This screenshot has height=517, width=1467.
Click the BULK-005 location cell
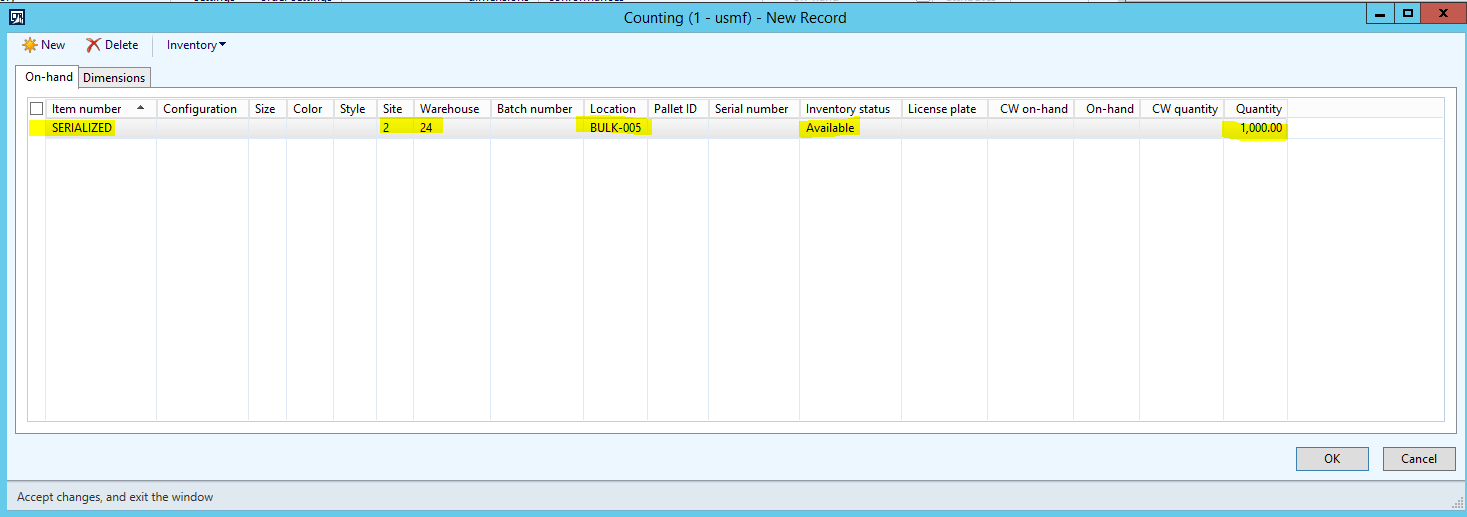tap(615, 128)
